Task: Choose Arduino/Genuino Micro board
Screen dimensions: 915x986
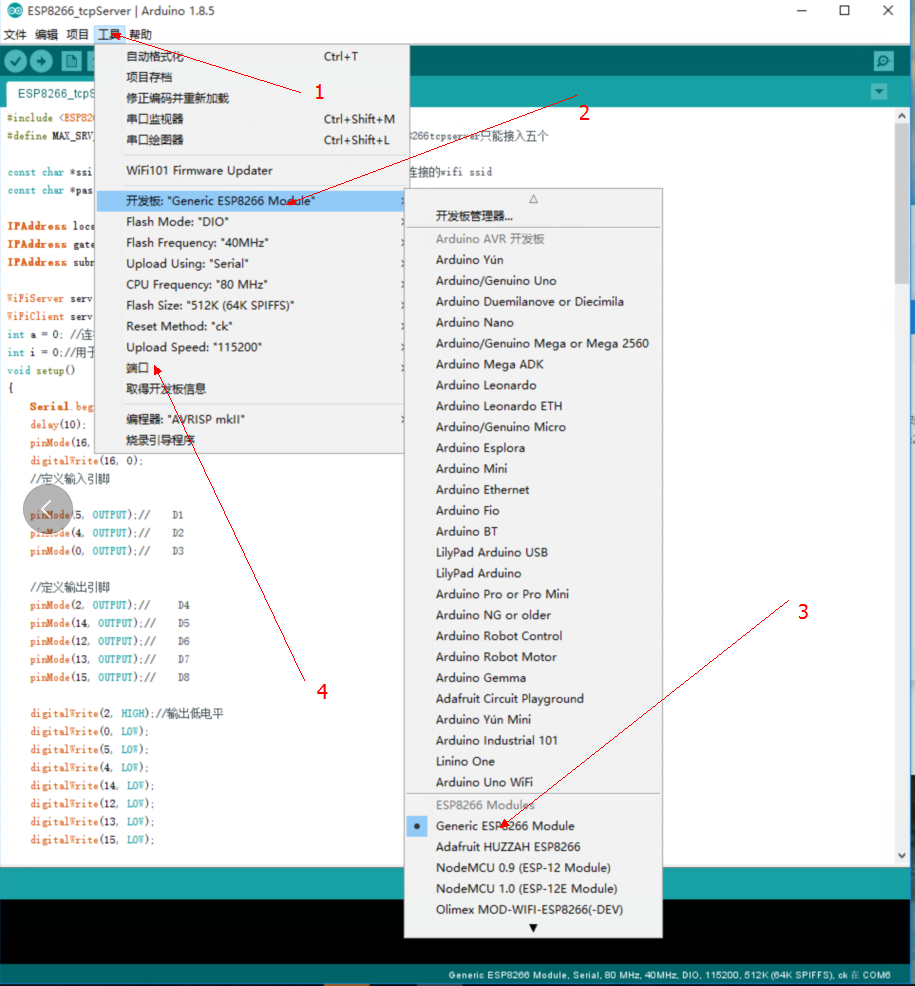Action: click(x=533, y=427)
